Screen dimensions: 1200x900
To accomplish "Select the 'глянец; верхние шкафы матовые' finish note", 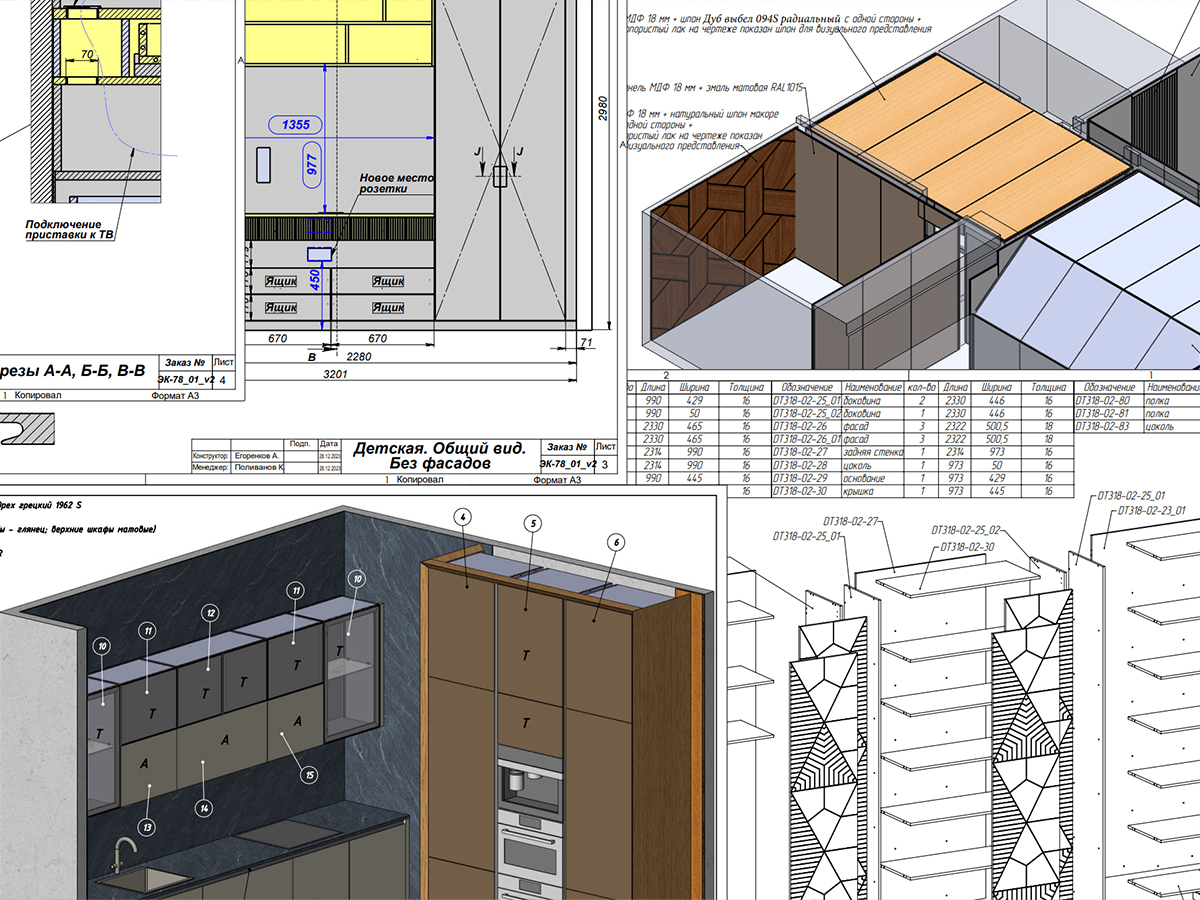I will click(85, 529).
